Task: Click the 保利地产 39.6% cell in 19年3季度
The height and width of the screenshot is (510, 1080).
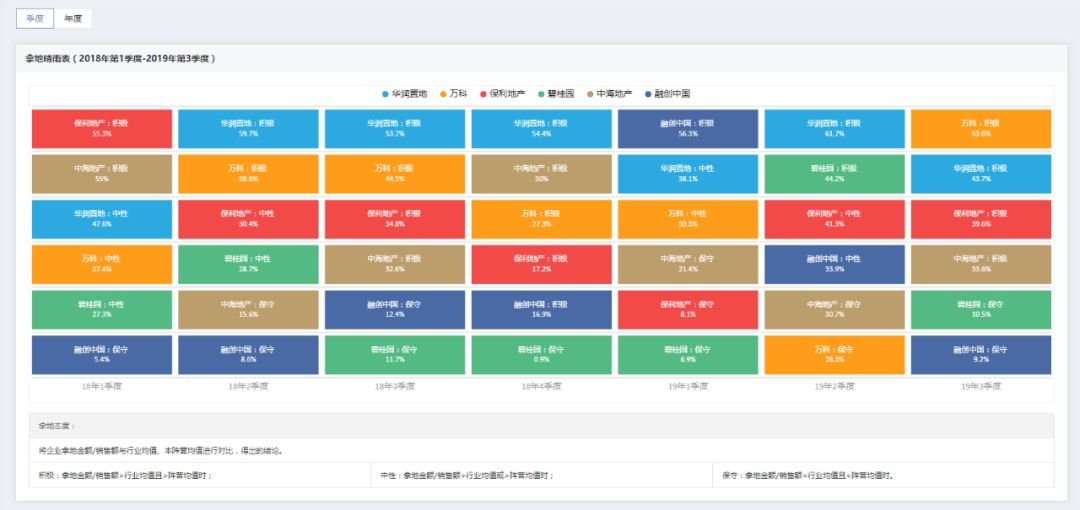Action: pos(982,219)
